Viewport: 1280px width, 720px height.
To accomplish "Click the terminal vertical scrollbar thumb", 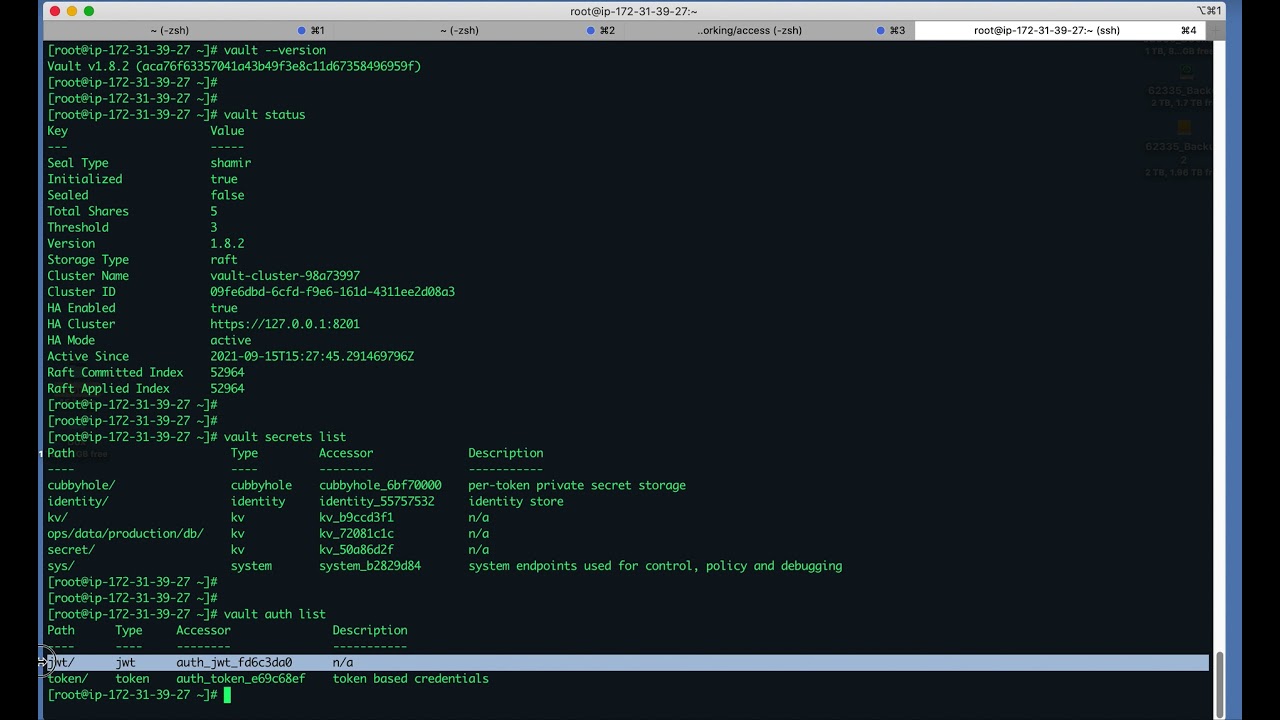I will (1219, 684).
